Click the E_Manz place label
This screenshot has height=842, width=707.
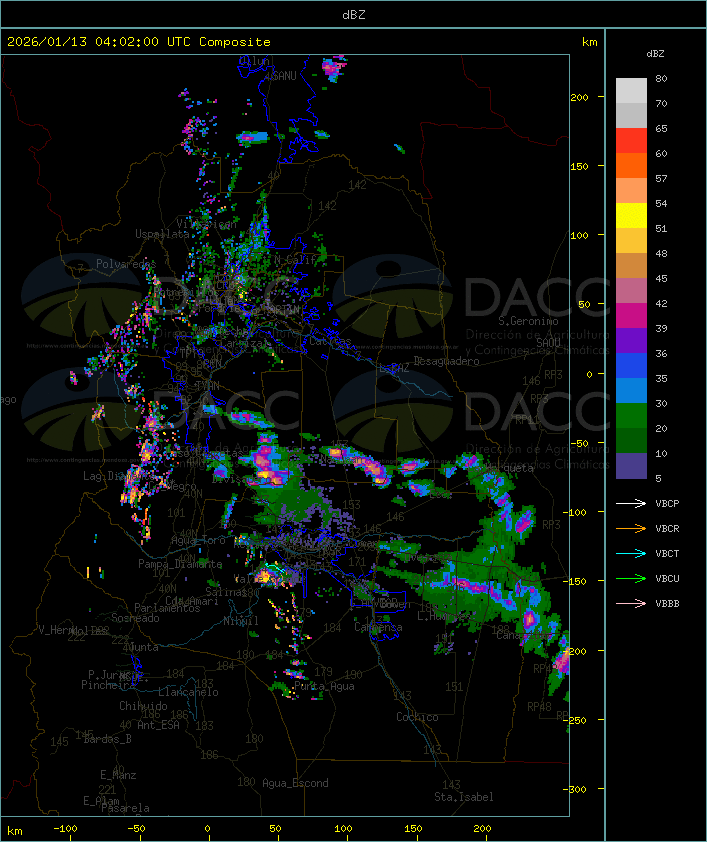click(118, 775)
